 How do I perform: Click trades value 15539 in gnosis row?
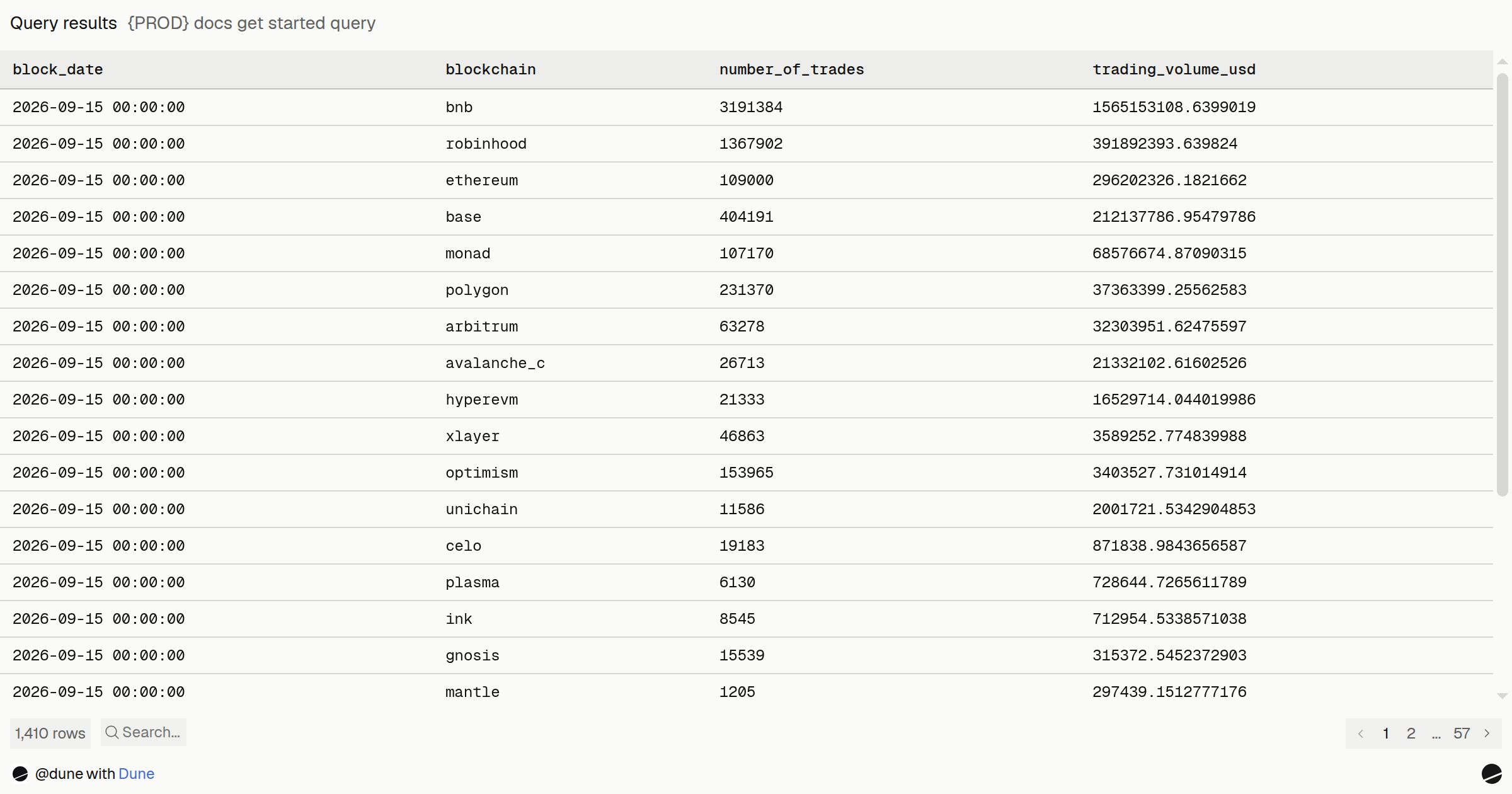(x=742, y=655)
